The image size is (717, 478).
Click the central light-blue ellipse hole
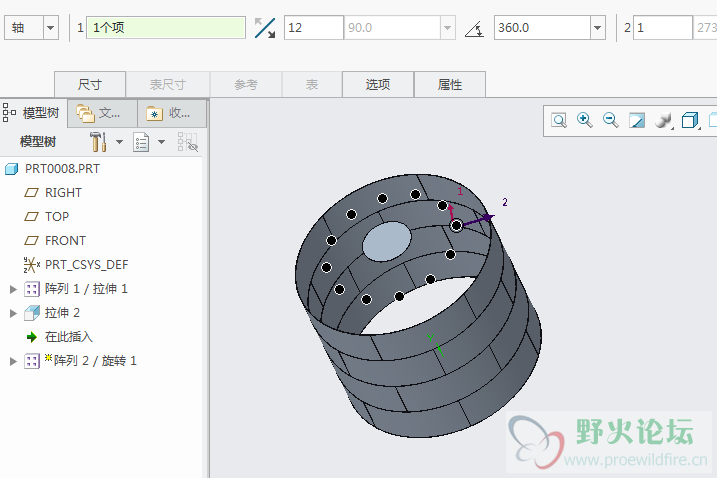[387, 242]
